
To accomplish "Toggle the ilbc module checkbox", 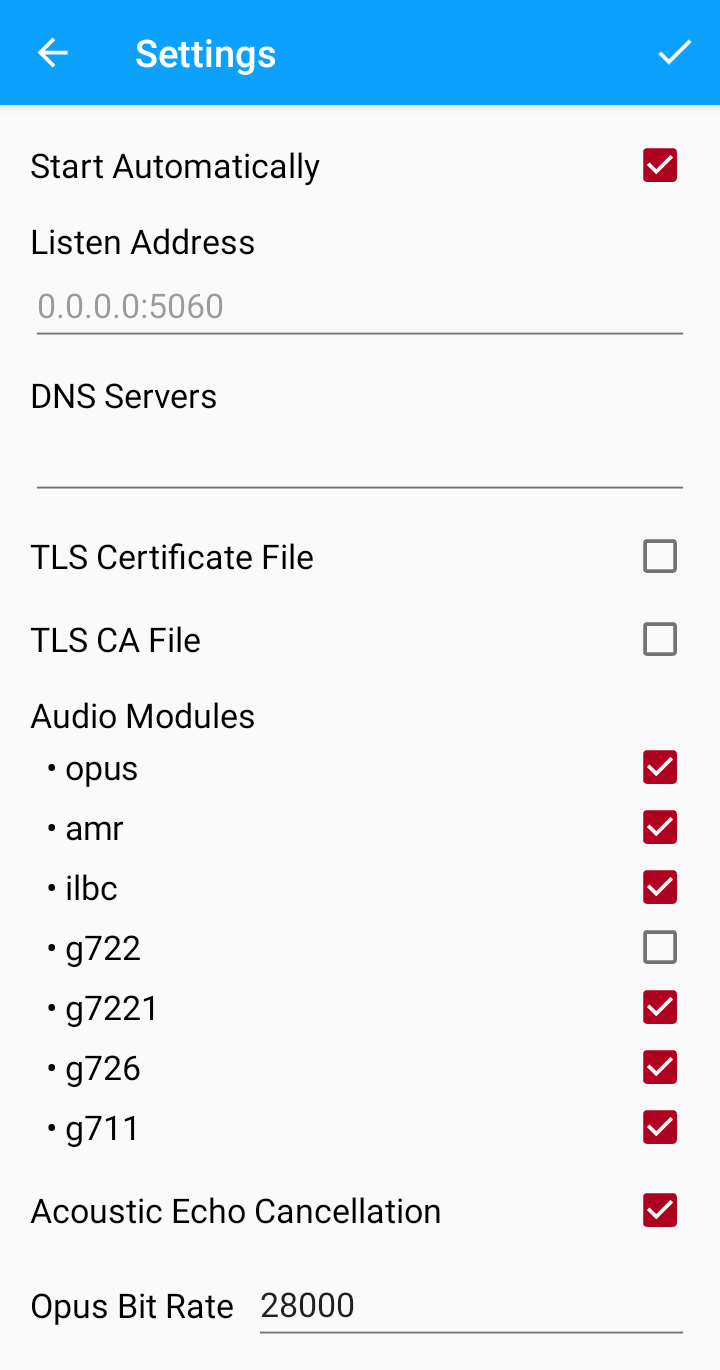I will pos(660,887).
